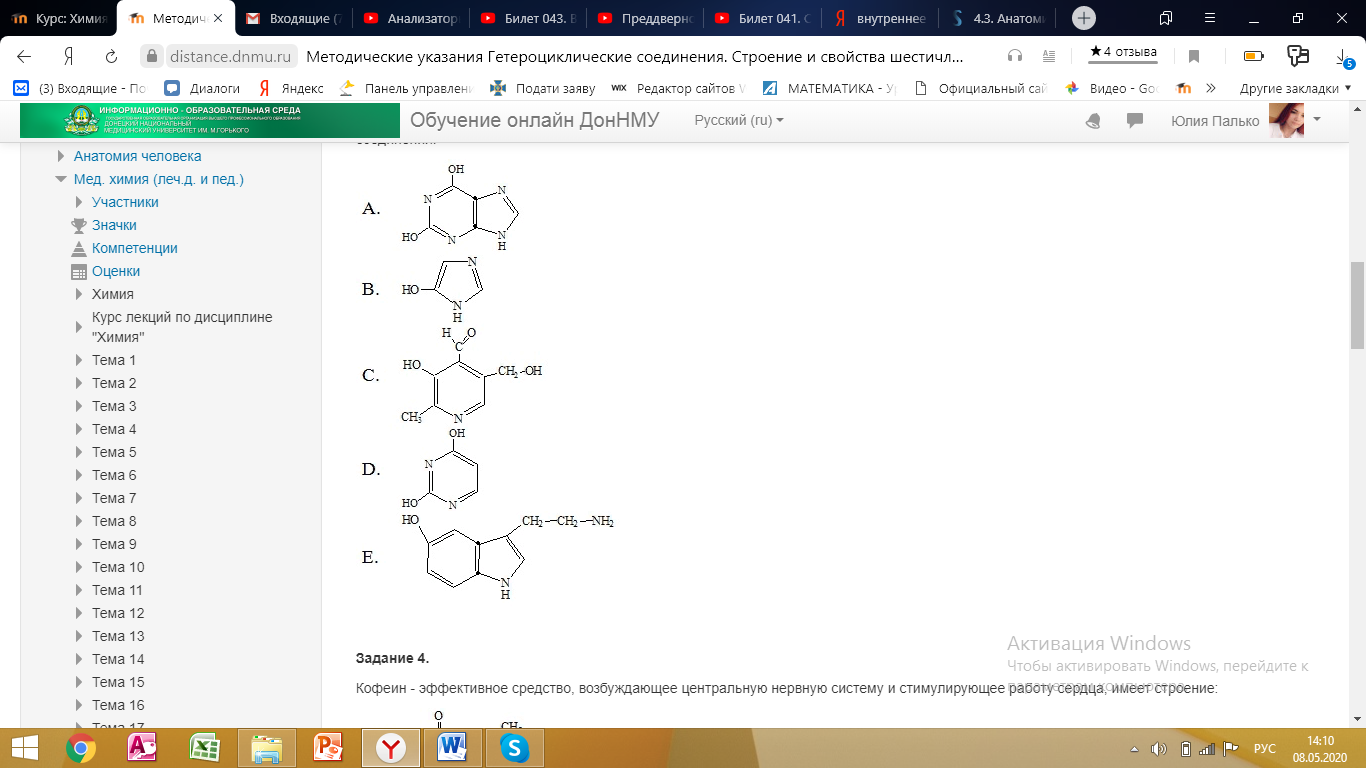1366x768 pixels.
Task: Click the tab groups icon in title bar
Action: [1166, 18]
